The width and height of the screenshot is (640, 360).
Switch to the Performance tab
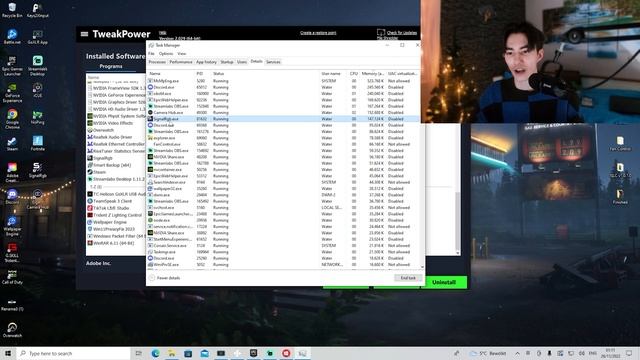[181, 62]
